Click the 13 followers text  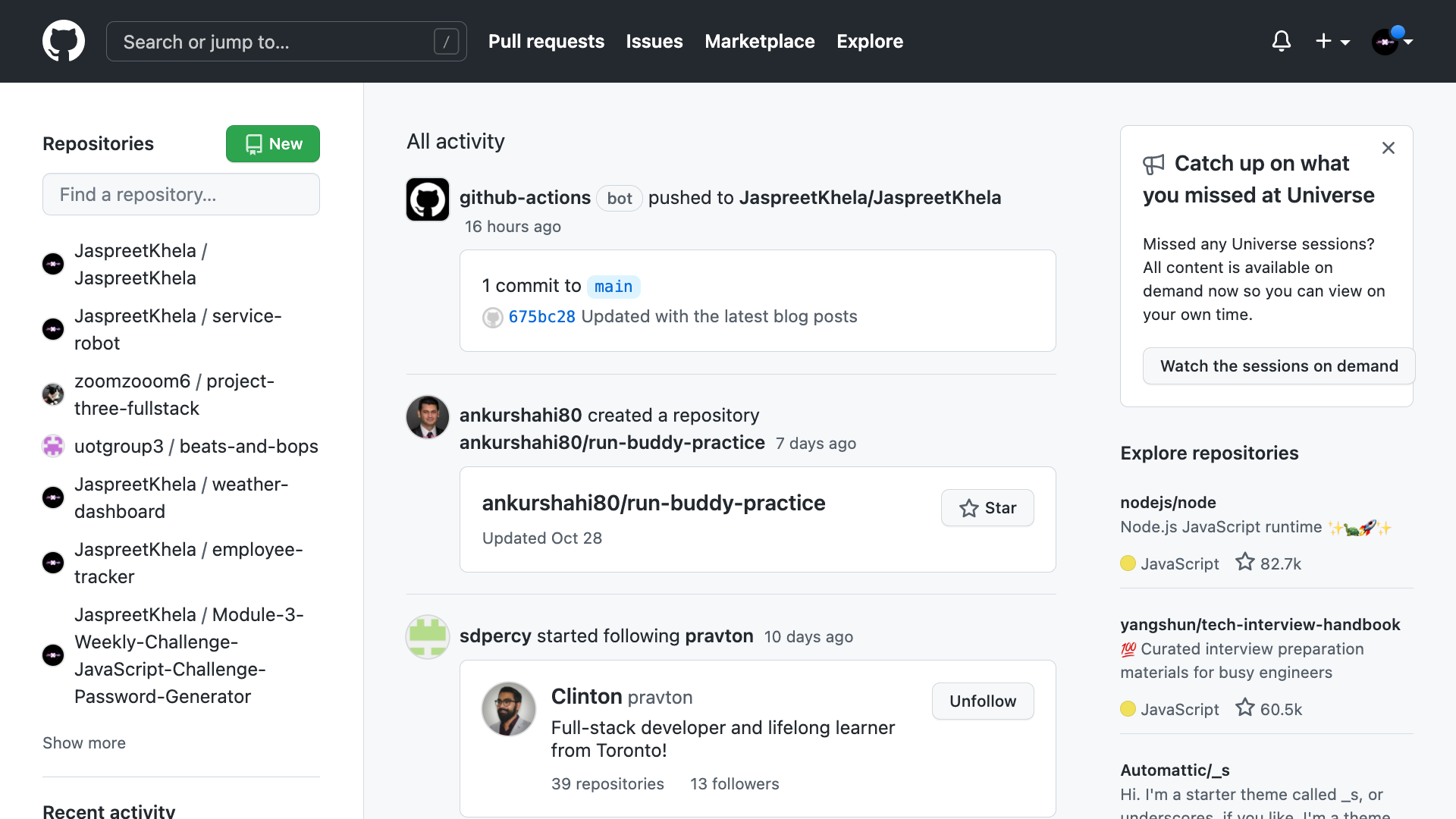(x=734, y=784)
